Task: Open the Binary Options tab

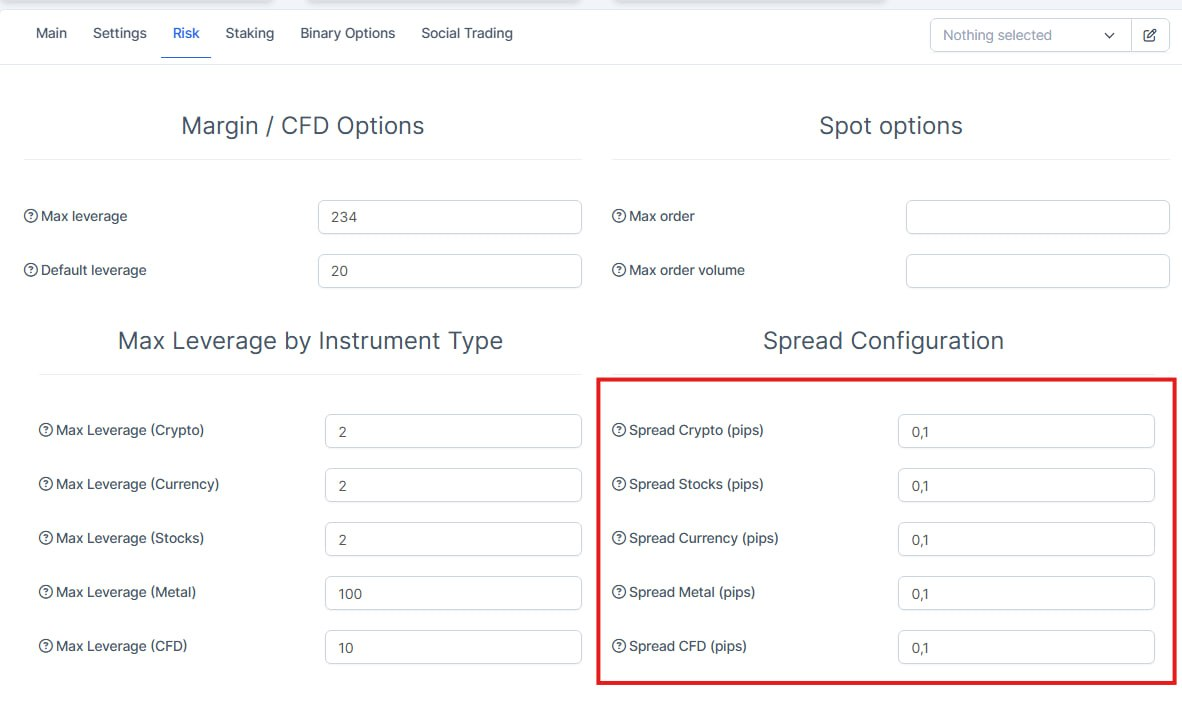Action: coord(348,33)
